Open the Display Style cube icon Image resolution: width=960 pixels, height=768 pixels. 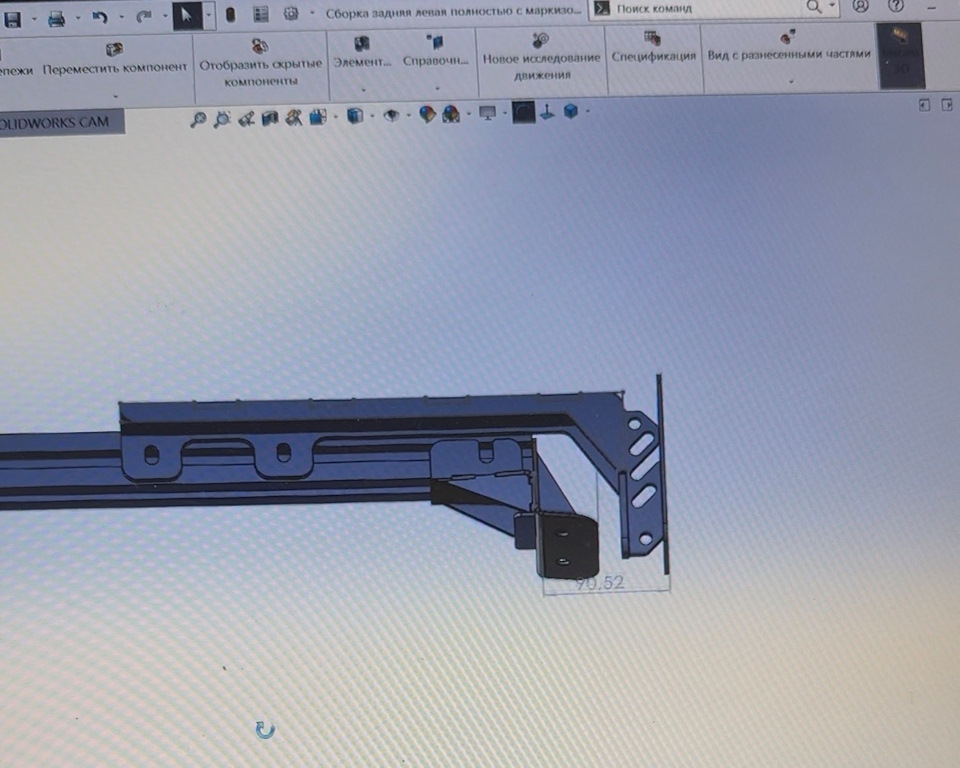coord(355,116)
